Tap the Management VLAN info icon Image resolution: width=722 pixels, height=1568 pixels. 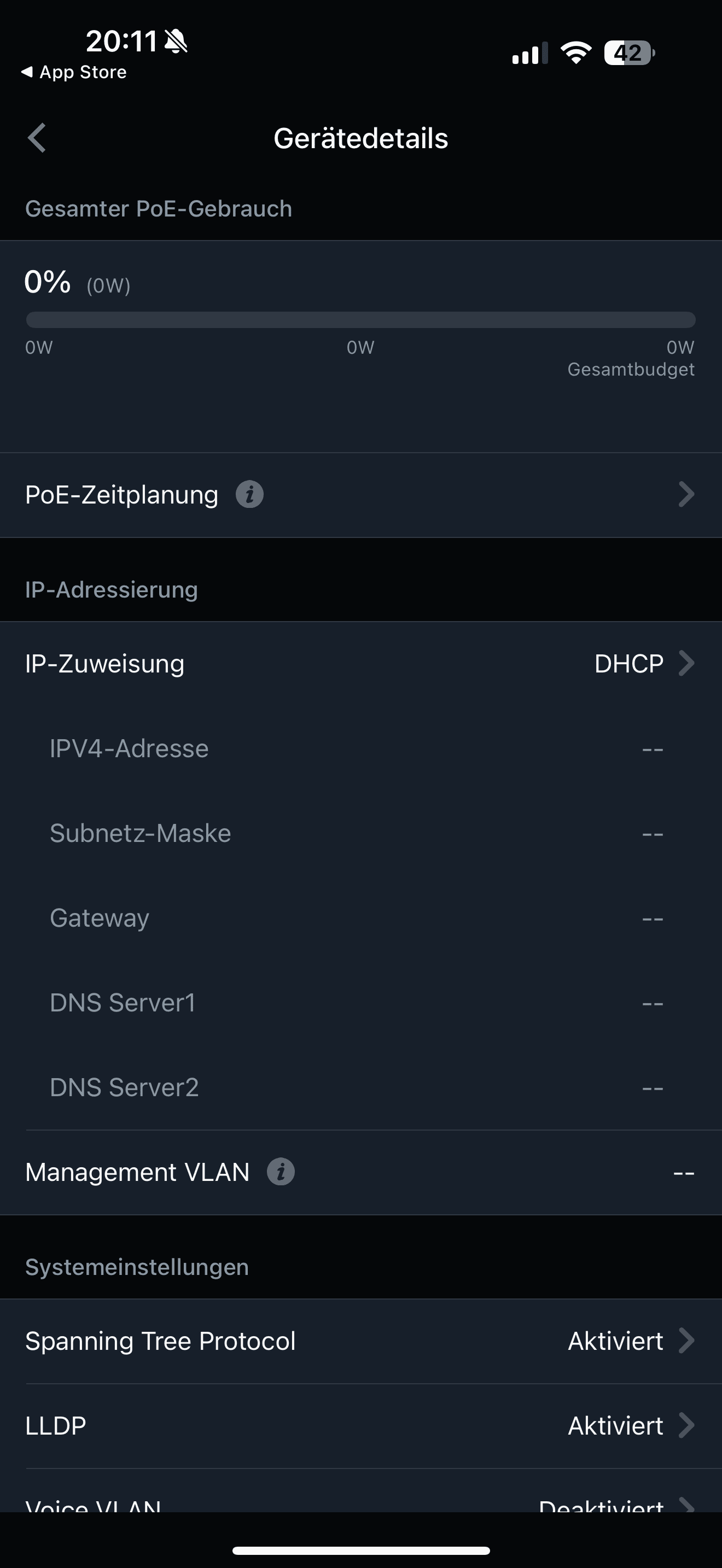pos(281,1172)
